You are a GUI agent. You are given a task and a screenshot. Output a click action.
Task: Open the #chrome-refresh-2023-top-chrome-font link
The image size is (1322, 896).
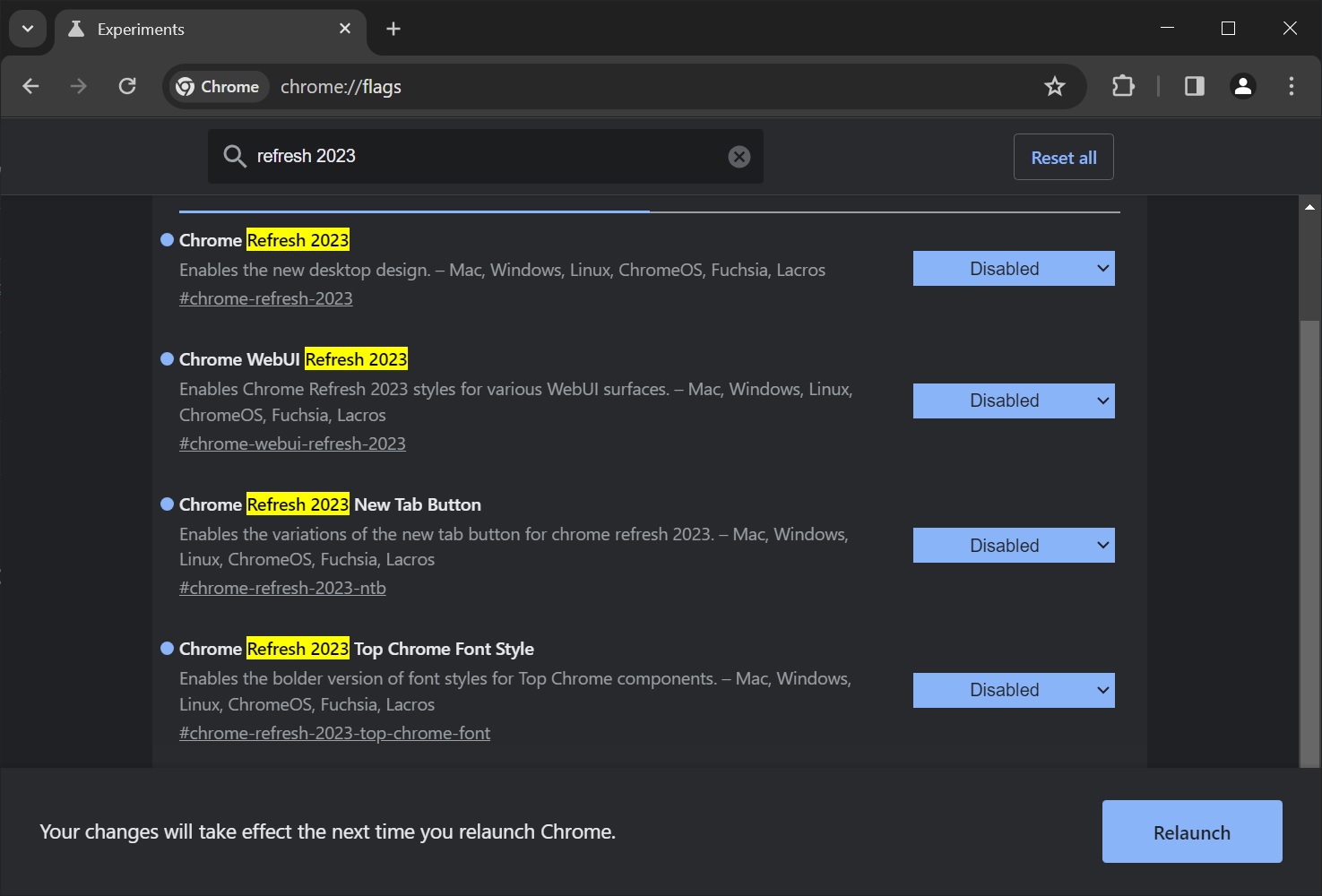point(334,733)
